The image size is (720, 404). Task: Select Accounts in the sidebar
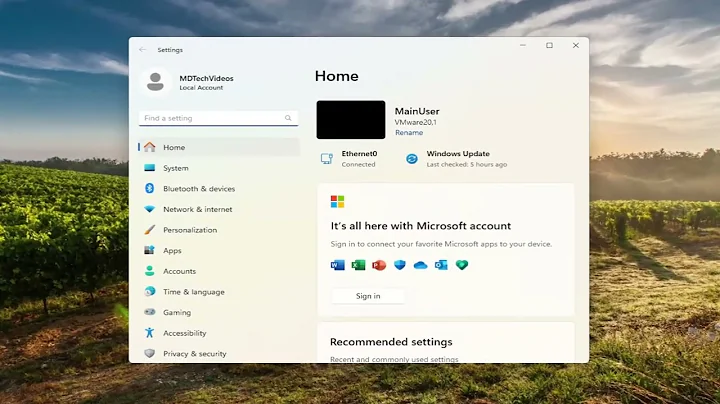pos(219,271)
